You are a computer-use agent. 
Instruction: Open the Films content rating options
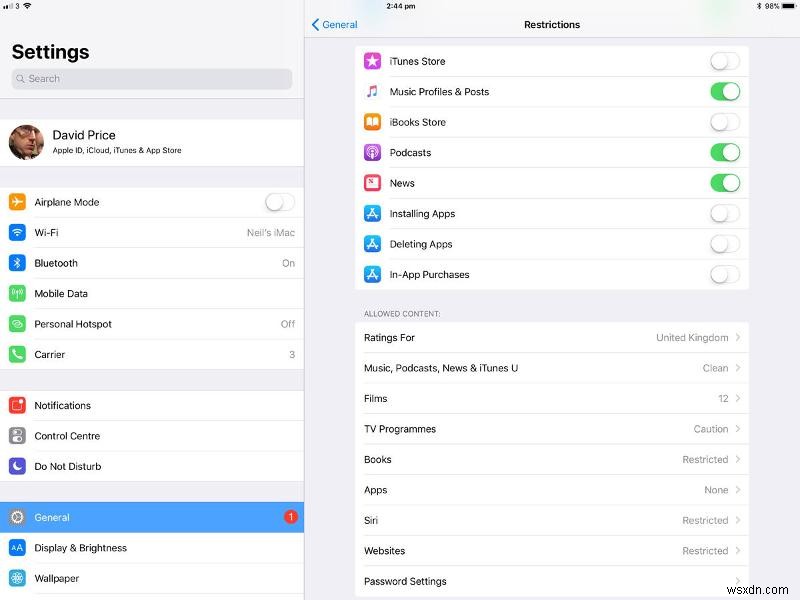tap(552, 398)
